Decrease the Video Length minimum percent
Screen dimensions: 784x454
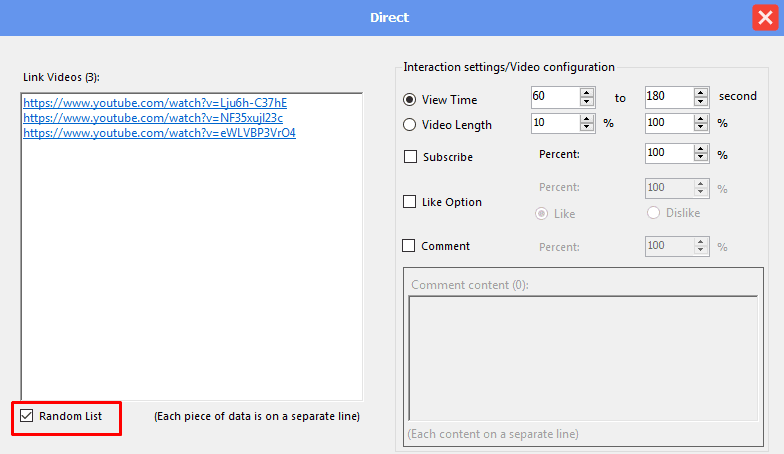pyautogui.click(x=587, y=128)
